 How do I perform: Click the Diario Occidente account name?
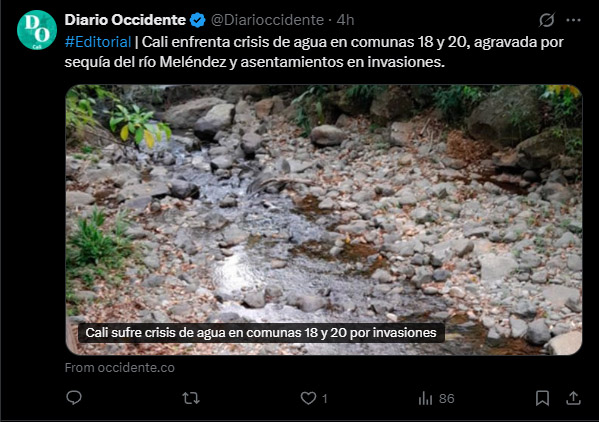pos(125,20)
